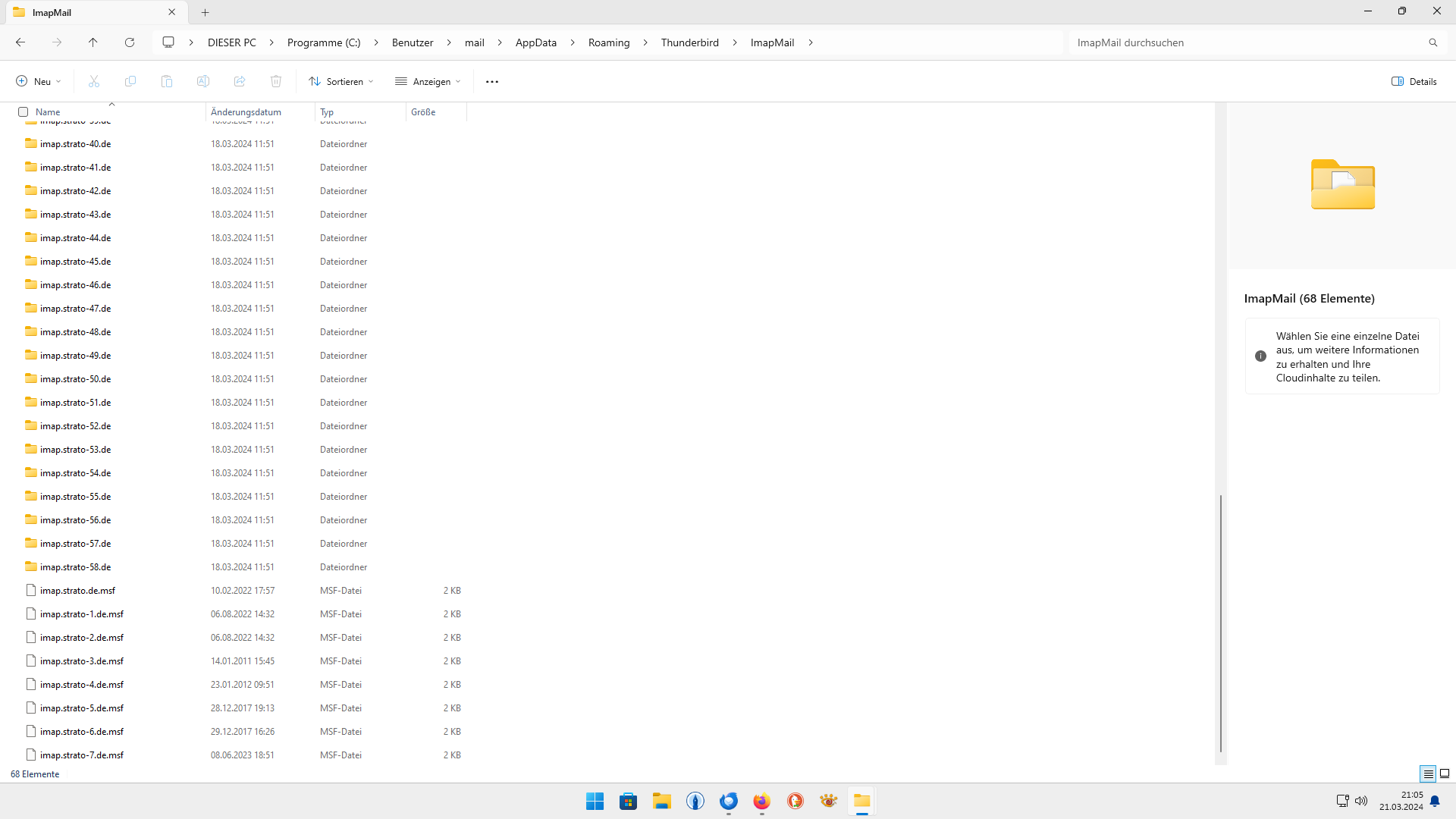This screenshot has height=819, width=1456.
Task: Open Microsoft Store from the taskbar
Action: (x=629, y=801)
